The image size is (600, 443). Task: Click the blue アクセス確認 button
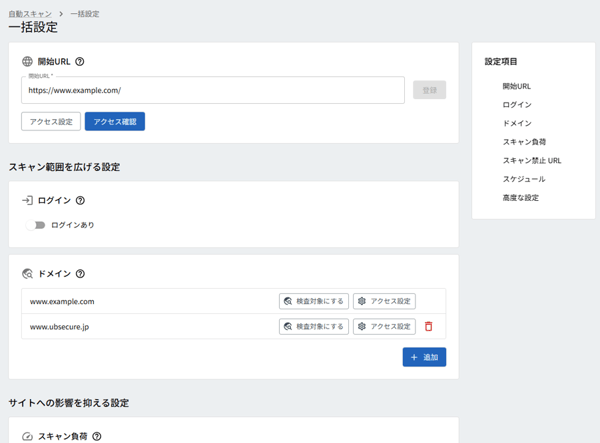coord(115,121)
